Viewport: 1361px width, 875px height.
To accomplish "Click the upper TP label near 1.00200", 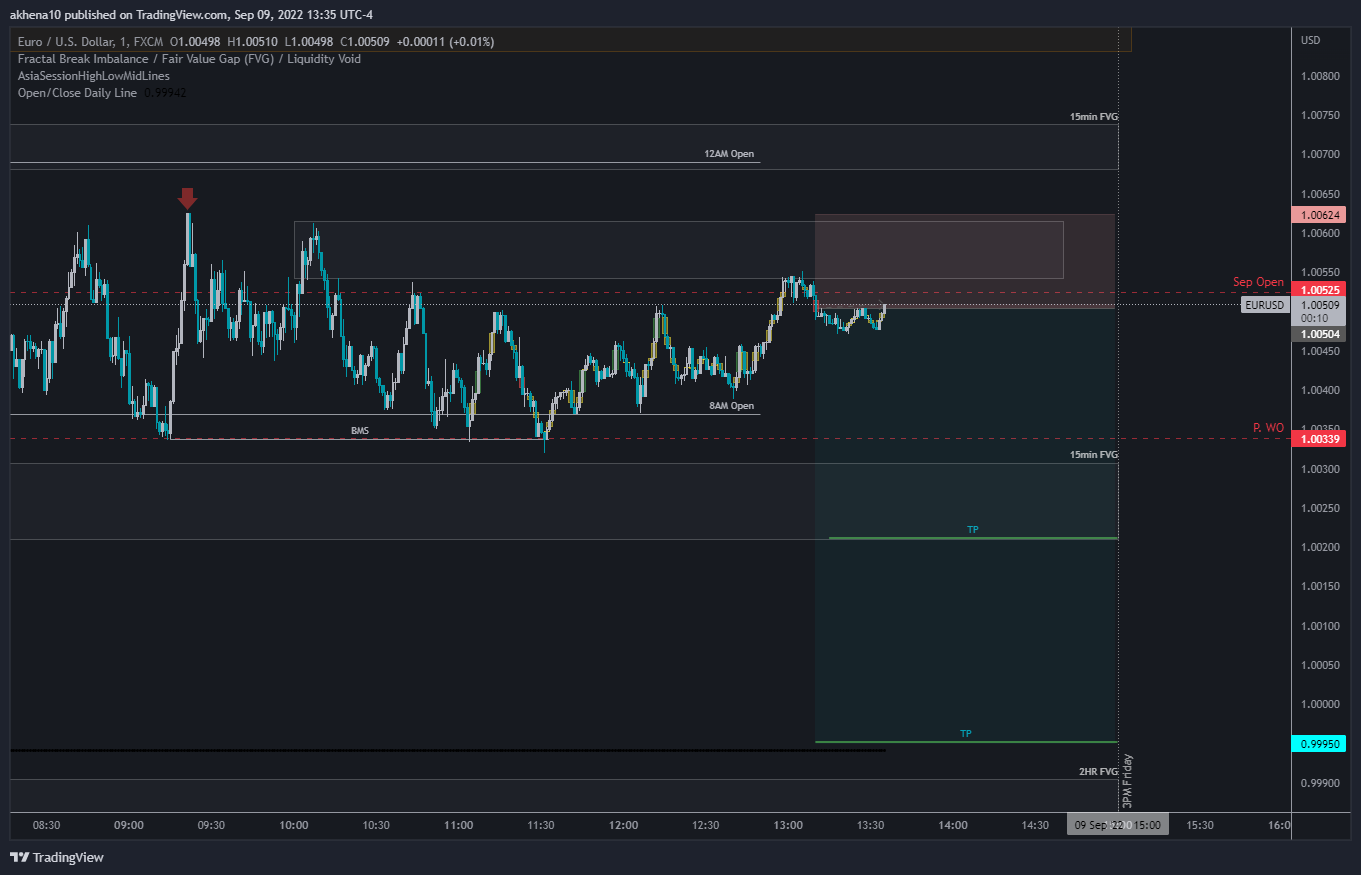I will [x=972, y=529].
